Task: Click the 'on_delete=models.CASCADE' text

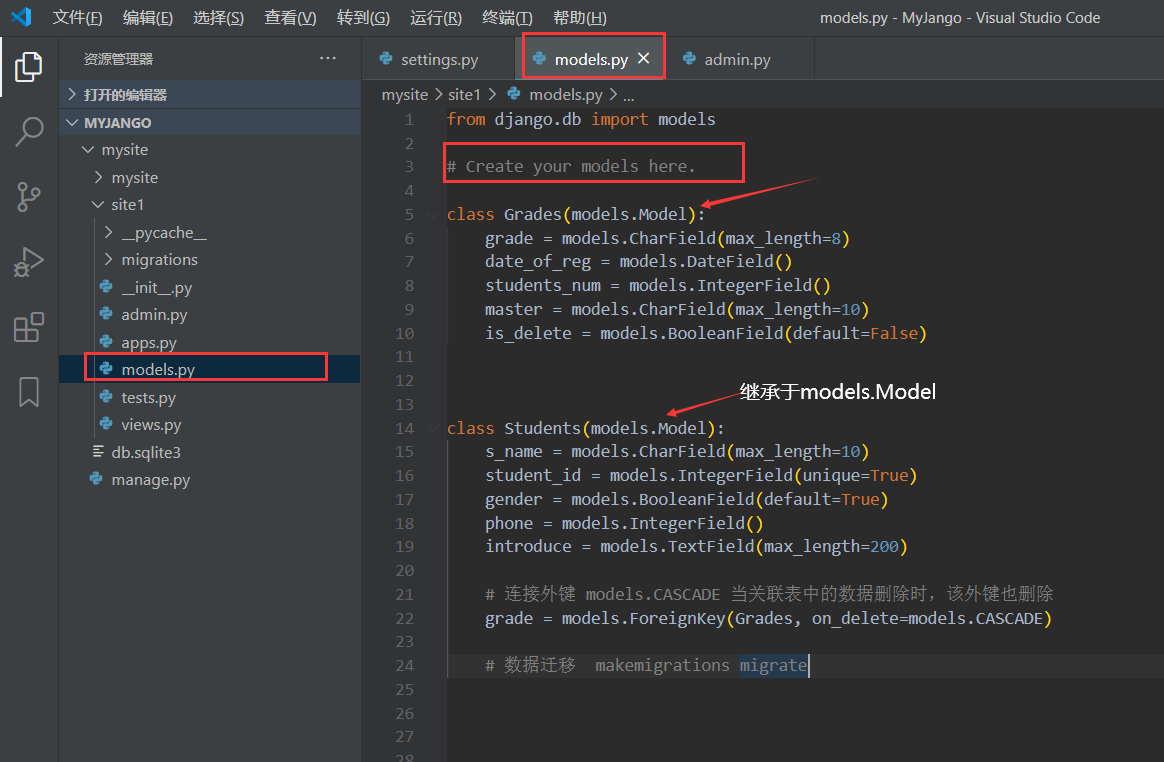Action: click(927, 619)
